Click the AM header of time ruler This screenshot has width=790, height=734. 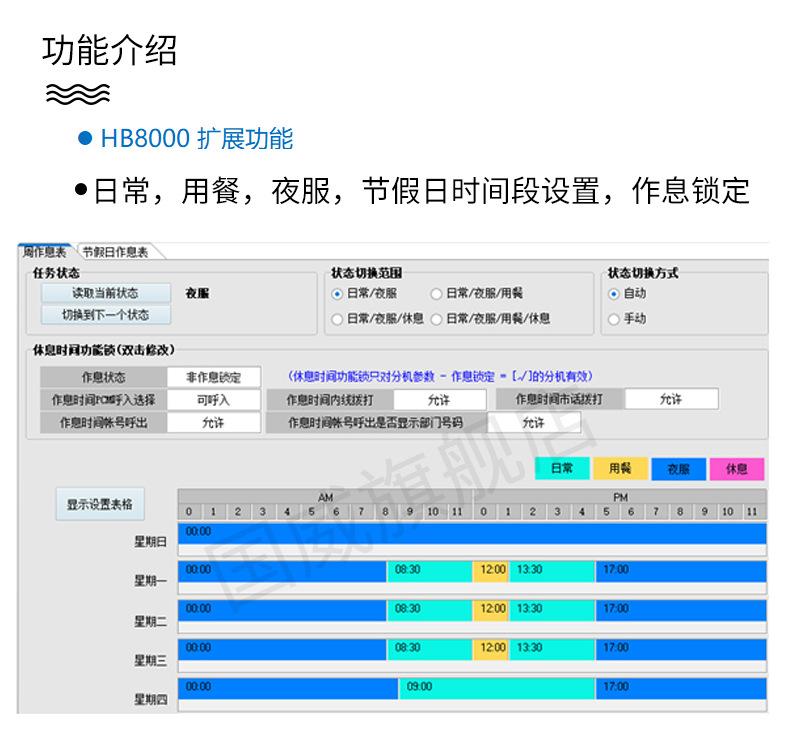(325, 497)
